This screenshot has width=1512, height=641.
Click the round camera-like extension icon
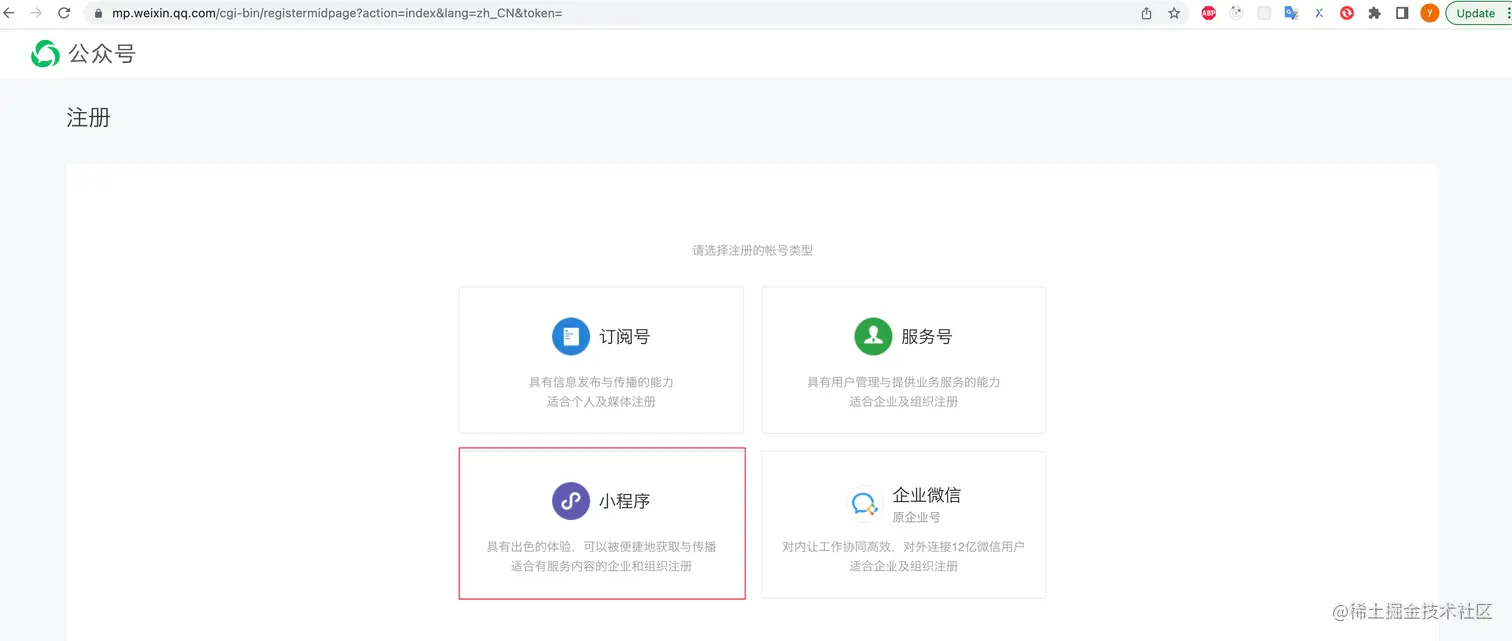[x=1236, y=13]
